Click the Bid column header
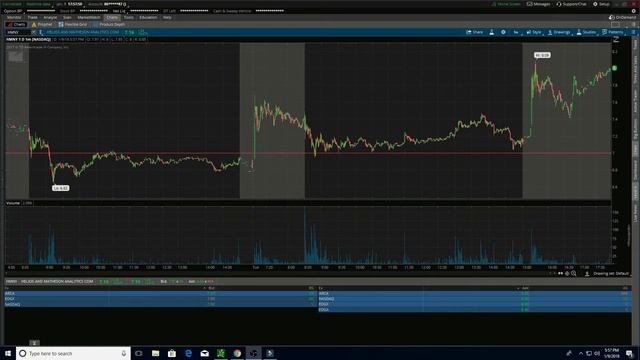Viewport: 640px width, 360px height. (x=211, y=288)
